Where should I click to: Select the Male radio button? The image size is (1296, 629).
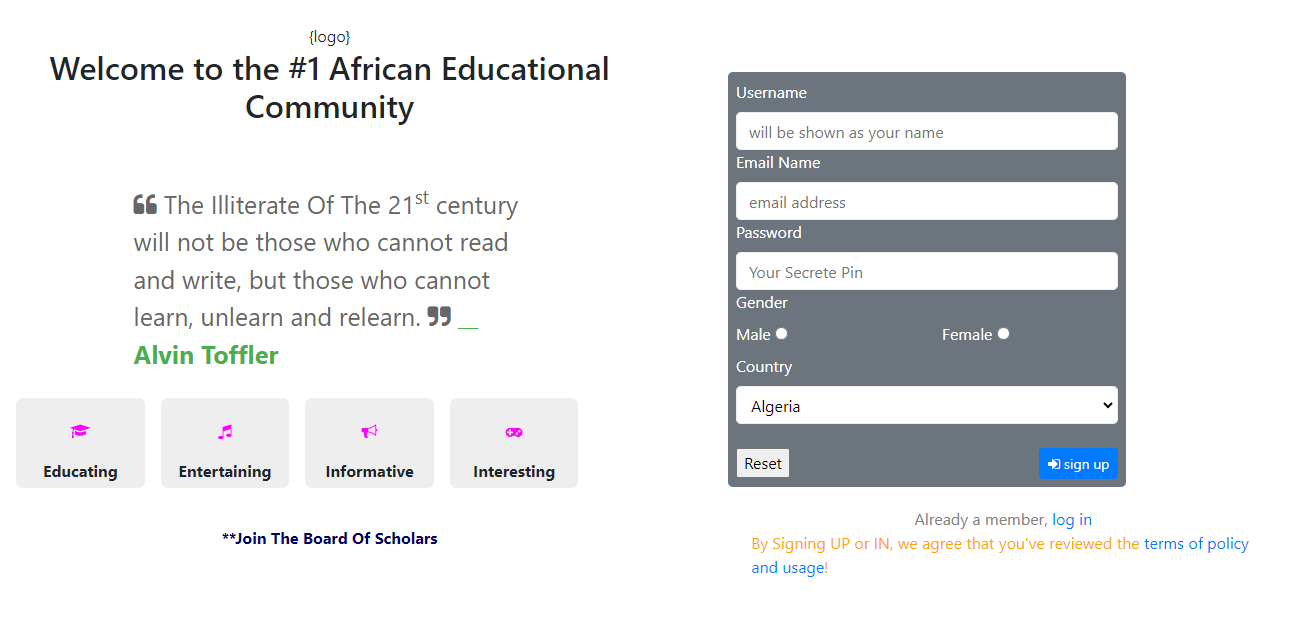782,334
